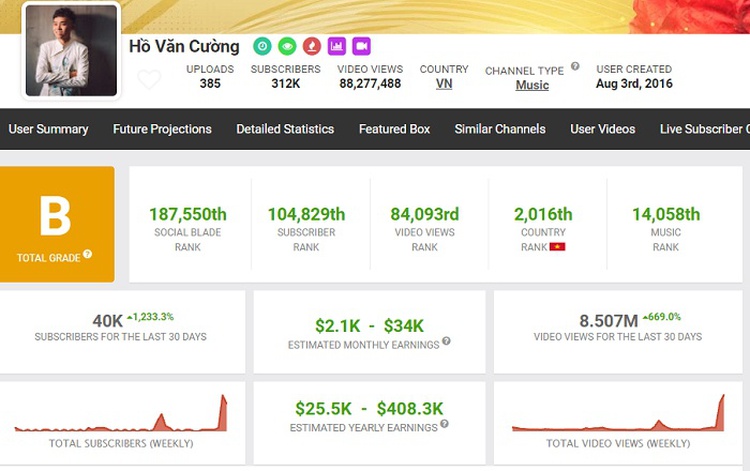Click the purple bar chart icon
The width and height of the screenshot is (750, 471).
337,46
